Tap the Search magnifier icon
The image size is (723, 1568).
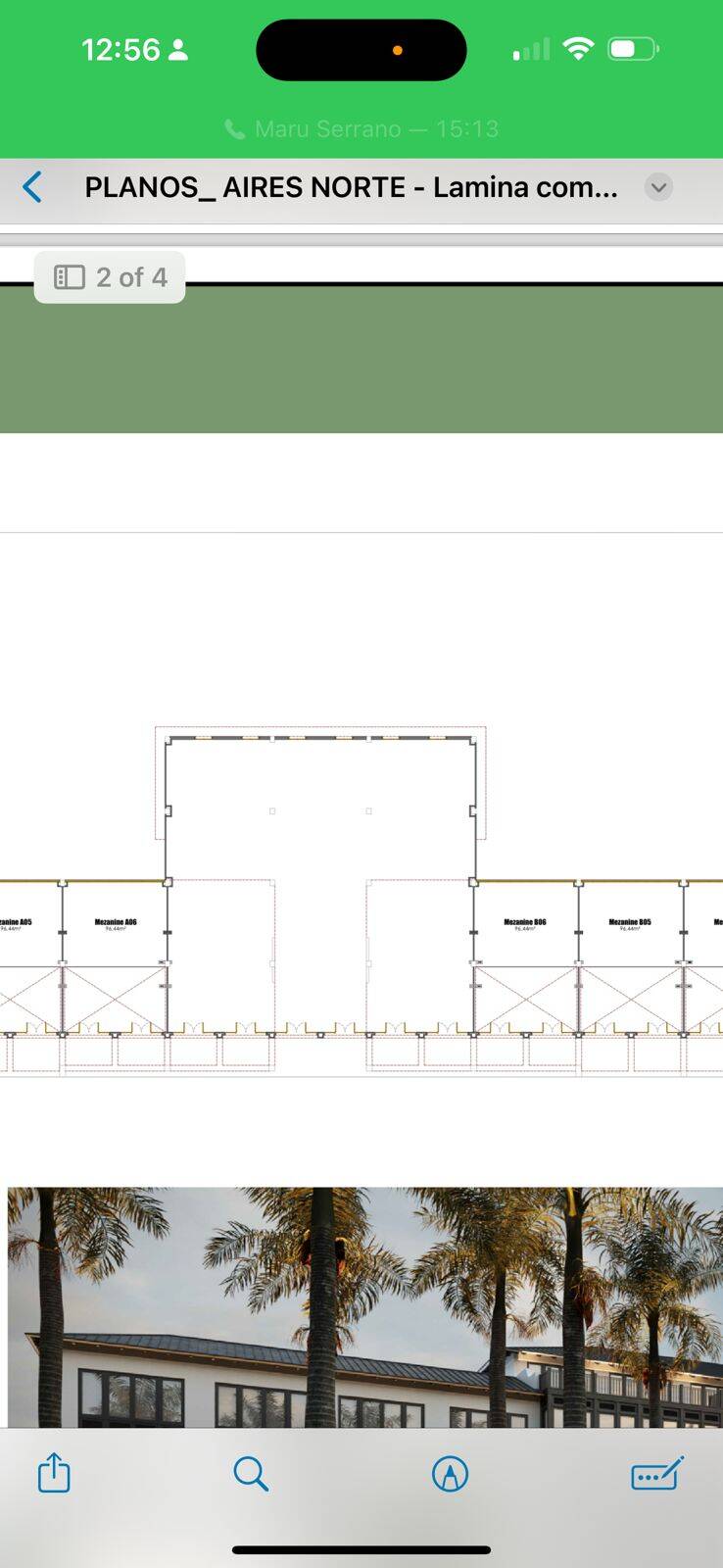click(251, 1473)
